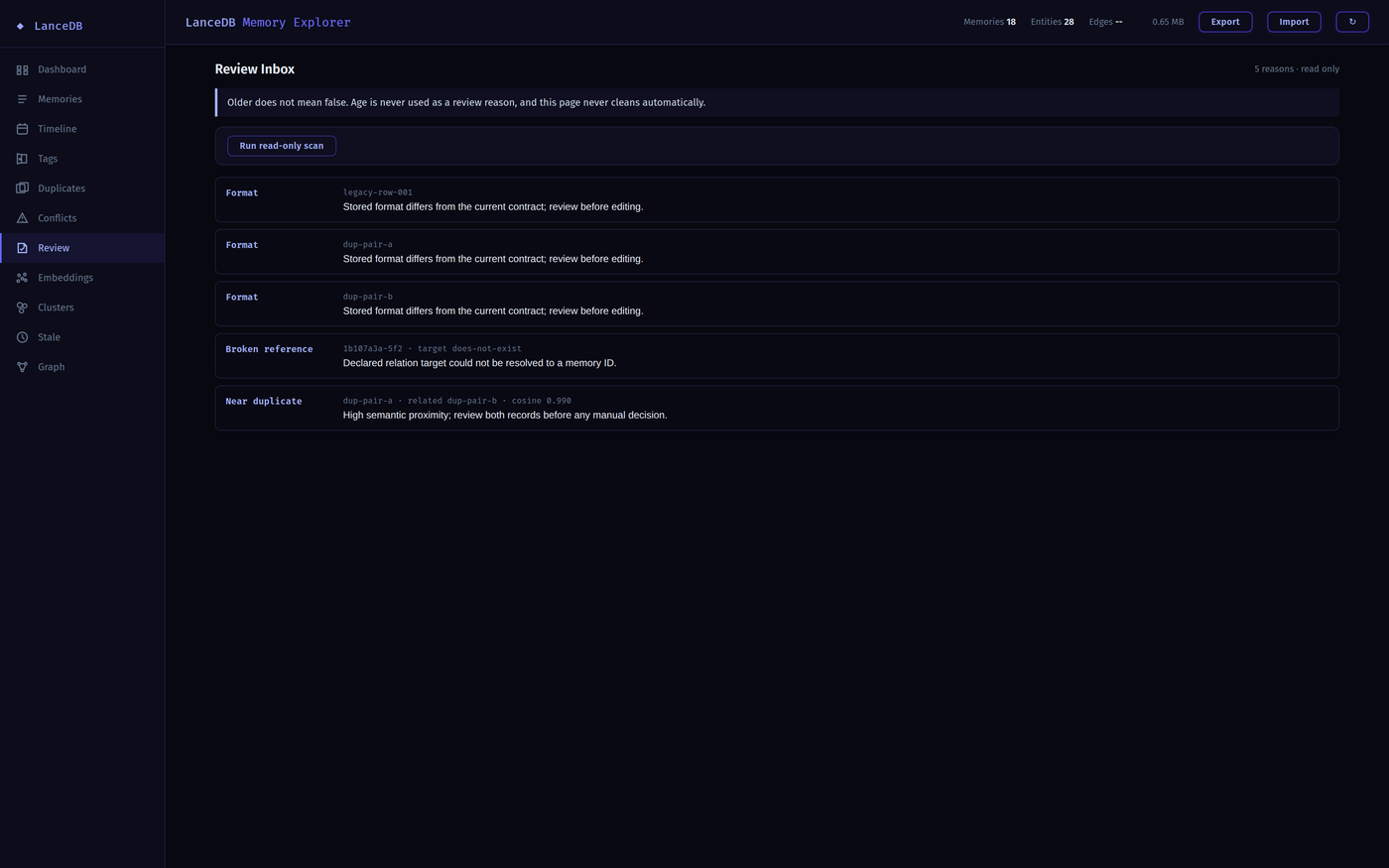Open the Timeline menu item
This screenshot has height=868, width=1389.
[x=82, y=129]
